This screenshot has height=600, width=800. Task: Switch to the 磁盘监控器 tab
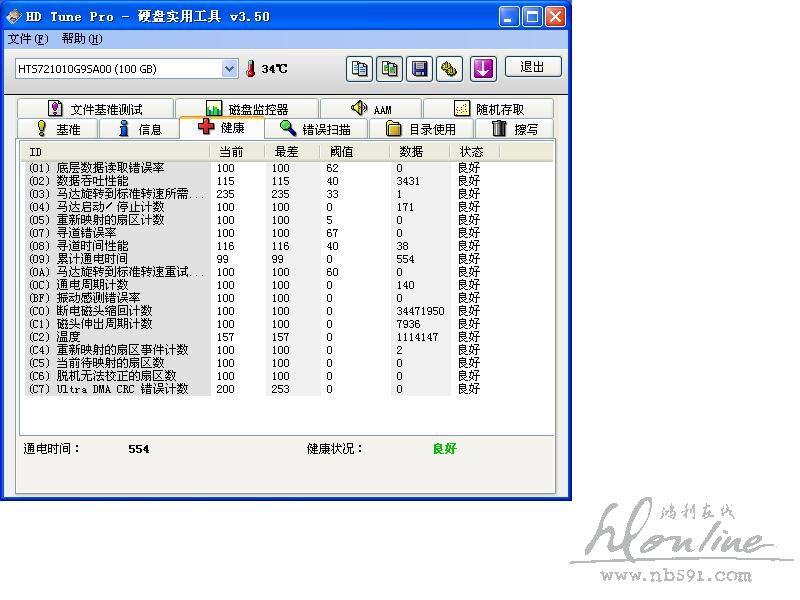click(247, 109)
